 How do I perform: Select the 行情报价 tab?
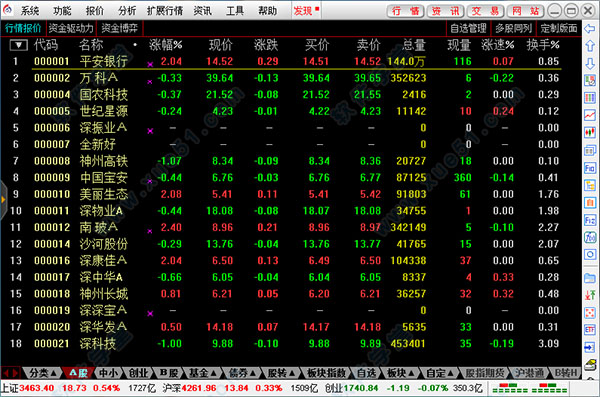[x=23, y=28]
